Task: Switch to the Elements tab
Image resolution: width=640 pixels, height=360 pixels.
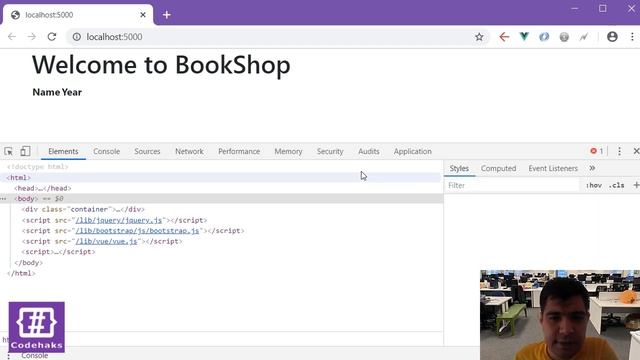Action: click(63, 151)
